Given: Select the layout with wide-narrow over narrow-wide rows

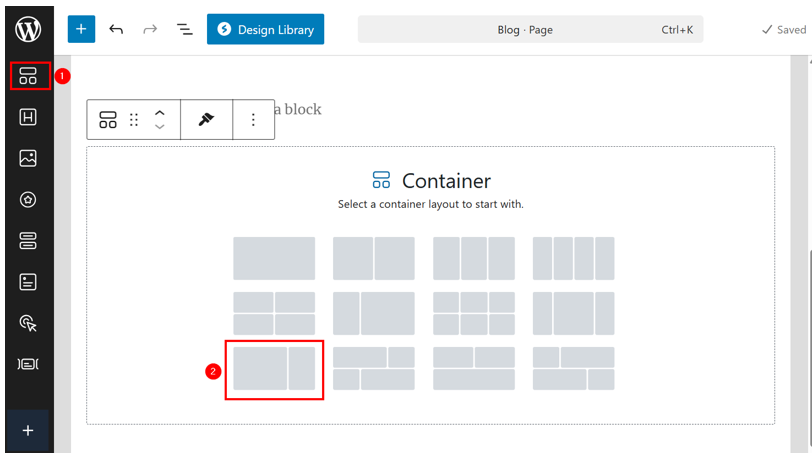Looking at the screenshot, I should 374,369.
